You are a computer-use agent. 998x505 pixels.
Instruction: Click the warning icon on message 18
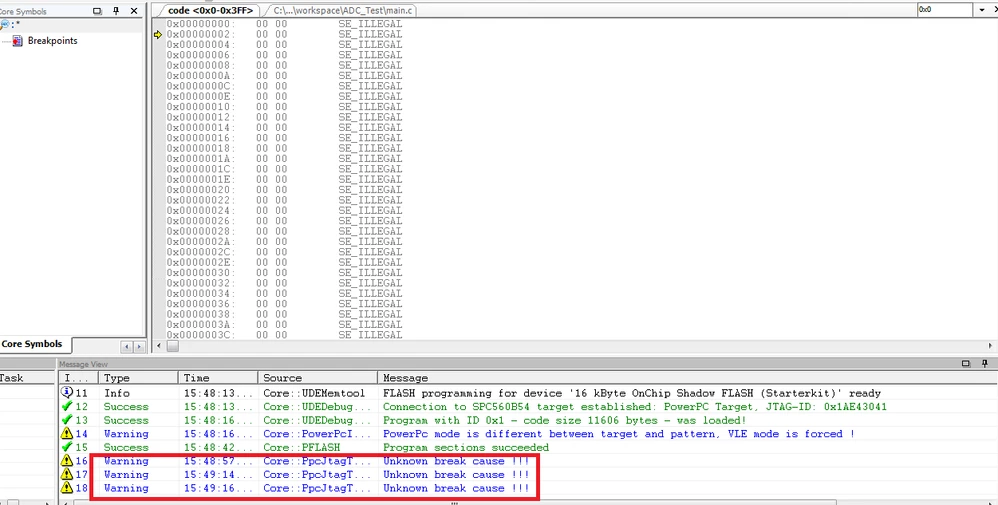pos(67,488)
